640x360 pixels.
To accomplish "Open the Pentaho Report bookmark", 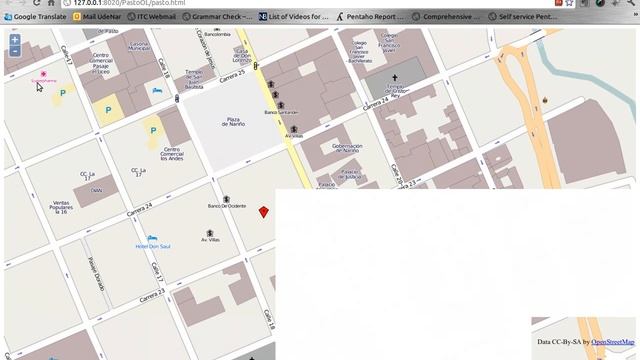I will pyautogui.click(x=369, y=17).
